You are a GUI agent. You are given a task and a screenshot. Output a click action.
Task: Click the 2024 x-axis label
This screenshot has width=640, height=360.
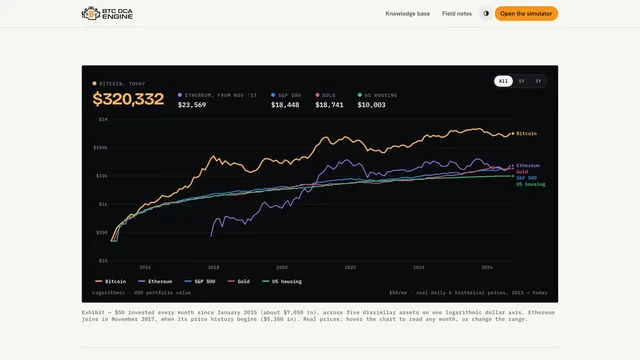coord(418,267)
